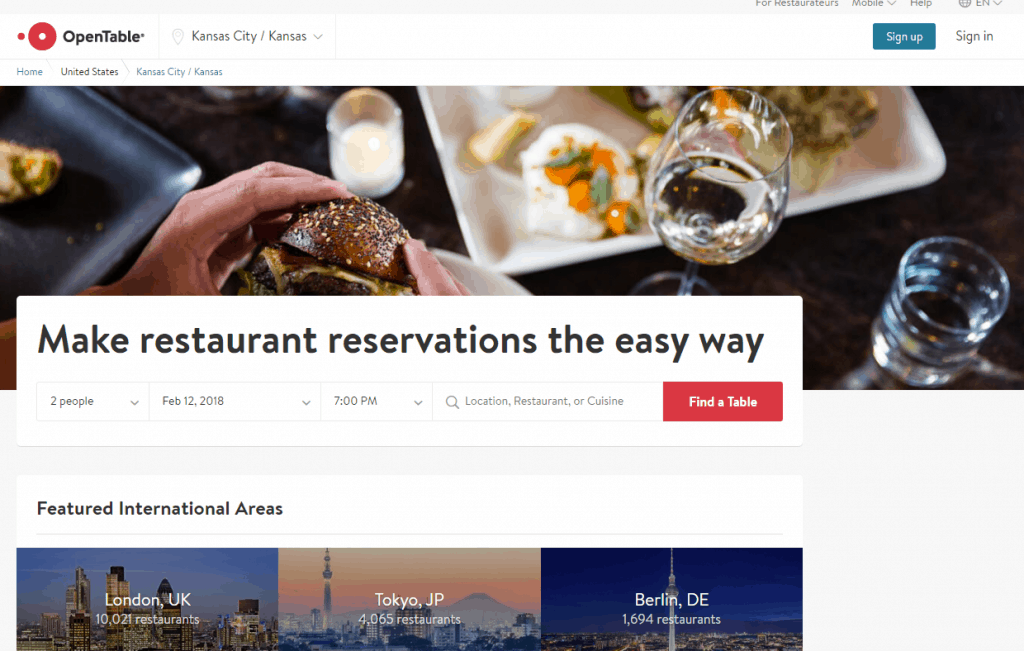
Task: Click the magnifier icon in search field
Action: [x=452, y=402]
